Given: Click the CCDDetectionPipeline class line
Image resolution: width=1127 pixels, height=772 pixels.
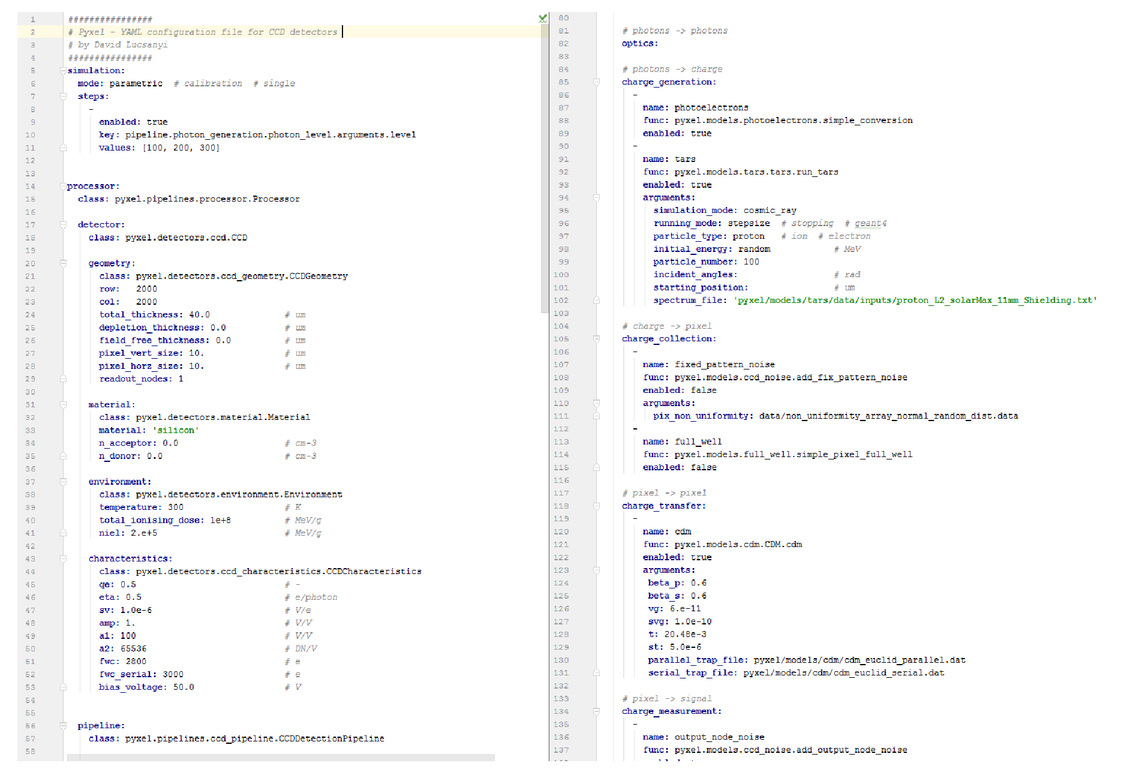Looking at the screenshot, I should tap(236, 739).
